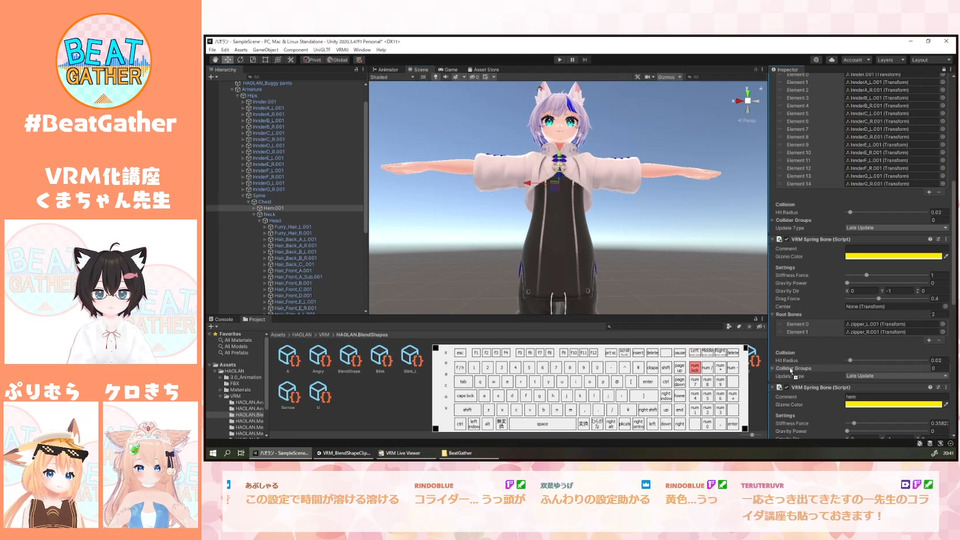Image resolution: width=960 pixels, height=540 pixels.
Task: Click the scene orientation gizmo center cube
Action: point(747,100)
